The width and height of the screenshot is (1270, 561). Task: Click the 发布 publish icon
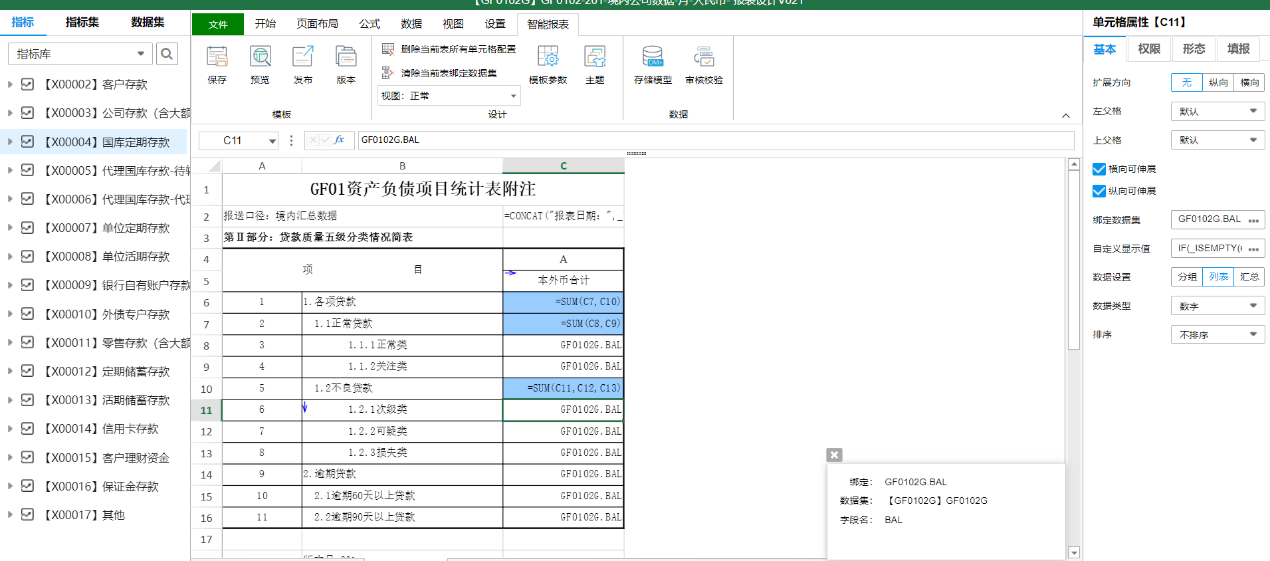303,57
